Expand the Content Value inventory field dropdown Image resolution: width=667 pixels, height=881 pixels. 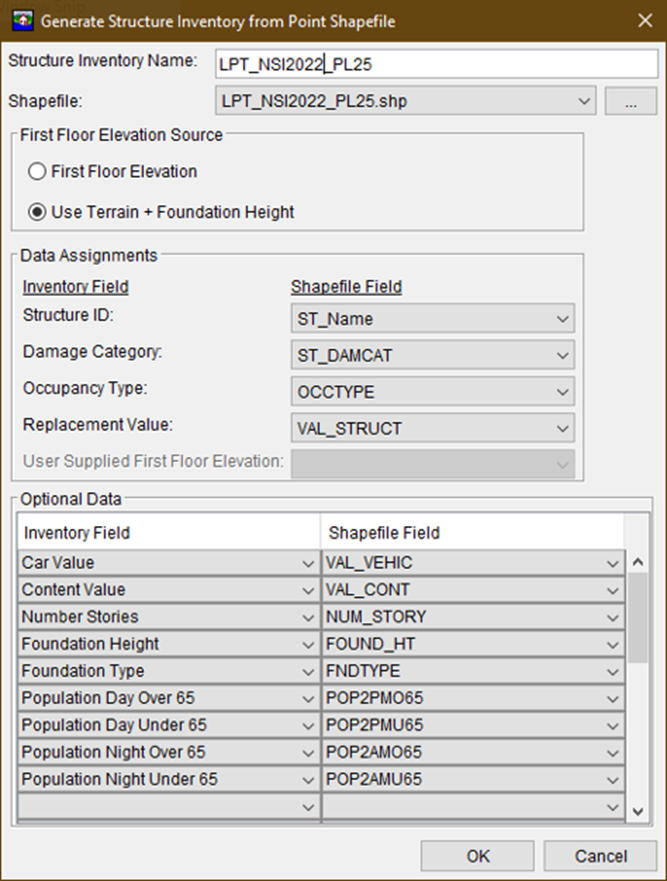(x=306, y=590)
